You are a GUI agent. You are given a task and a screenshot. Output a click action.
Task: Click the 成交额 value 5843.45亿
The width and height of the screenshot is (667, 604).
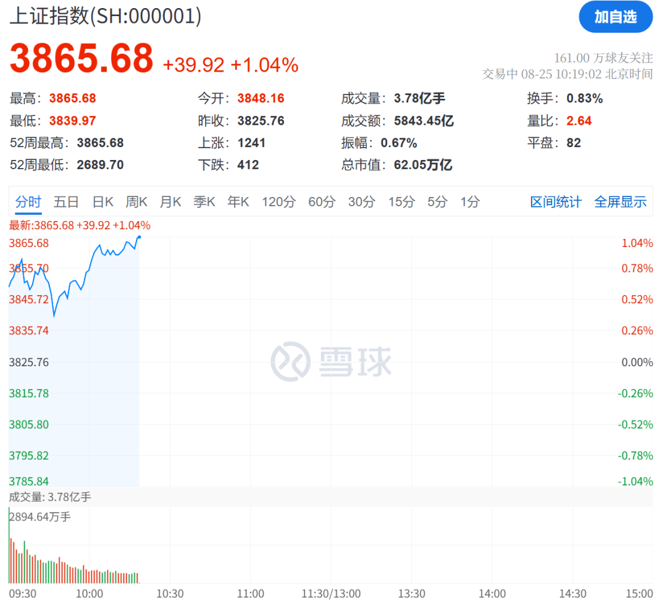424,121
